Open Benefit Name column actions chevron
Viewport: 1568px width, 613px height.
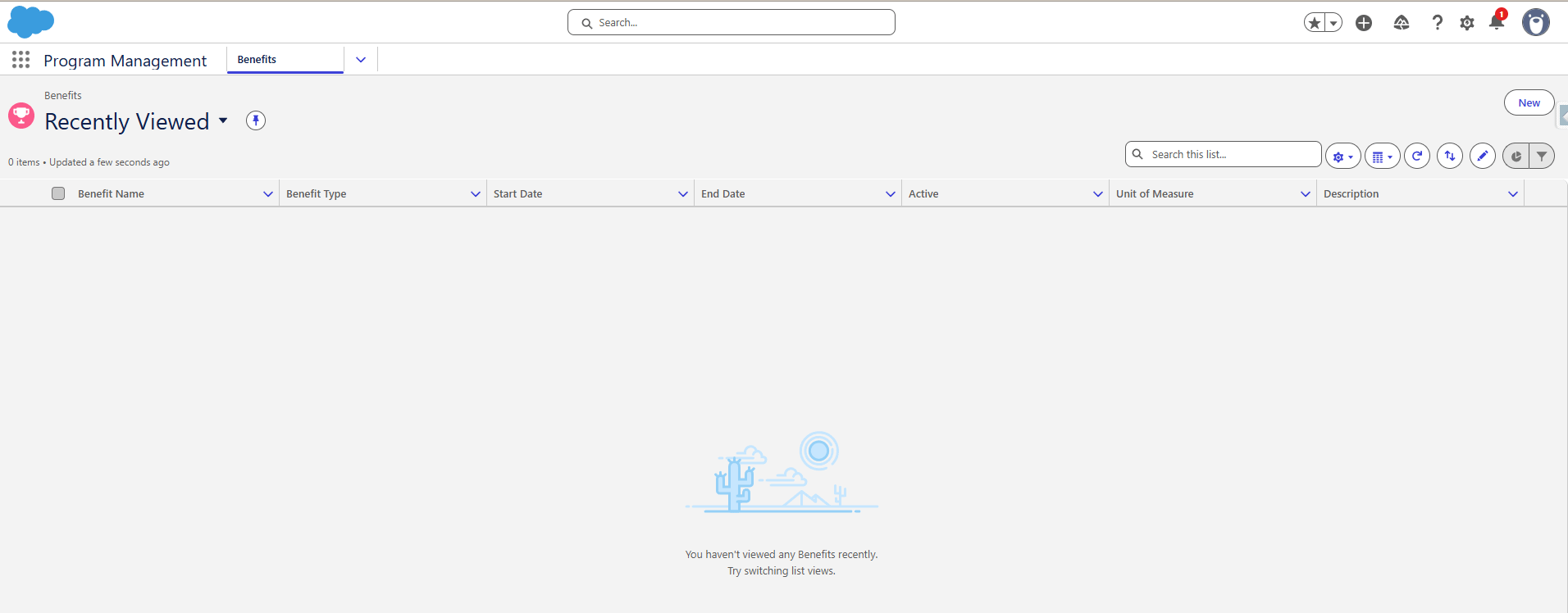tap(268, 194)
